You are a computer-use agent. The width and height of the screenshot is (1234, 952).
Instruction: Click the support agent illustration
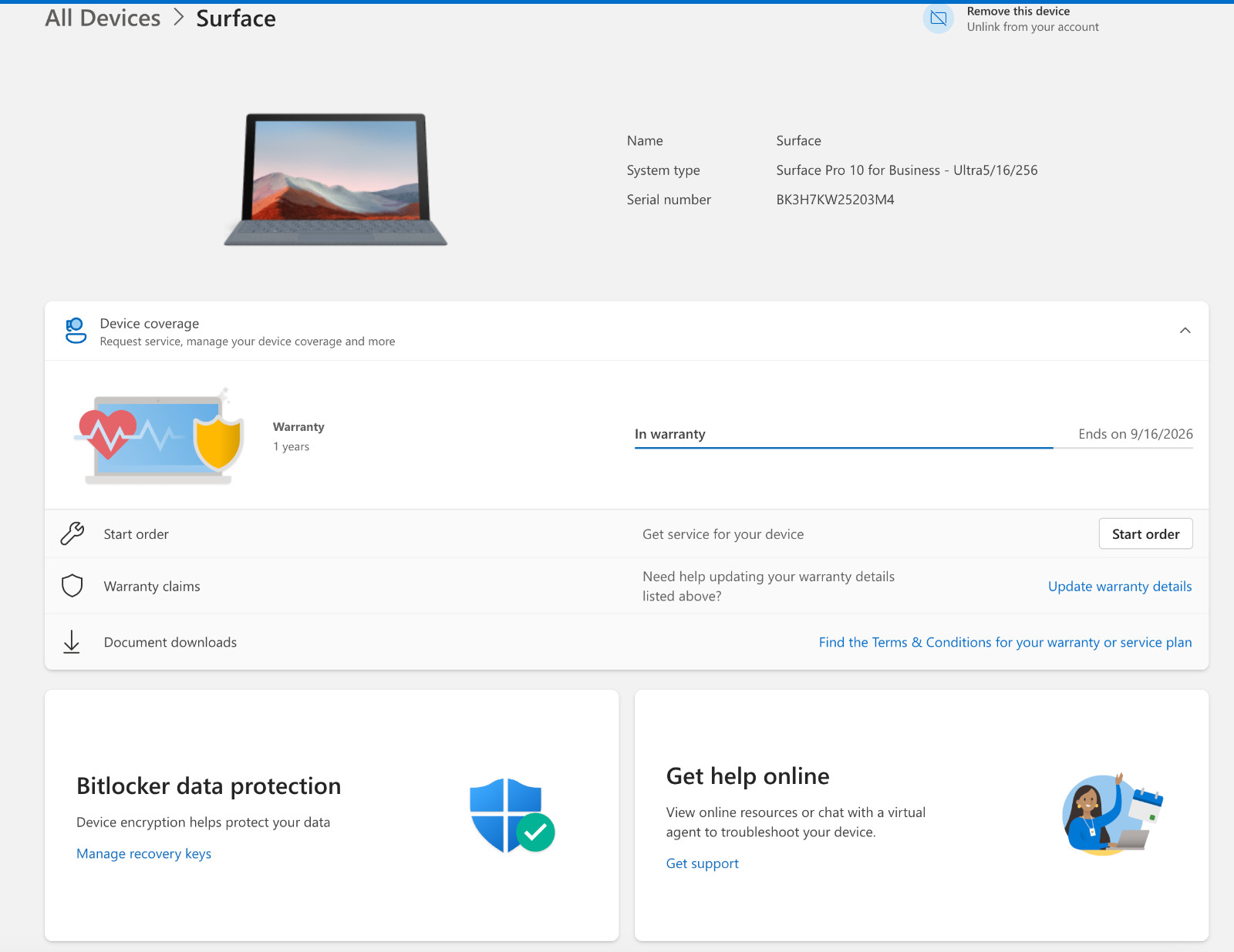(x=1112, y=815)
